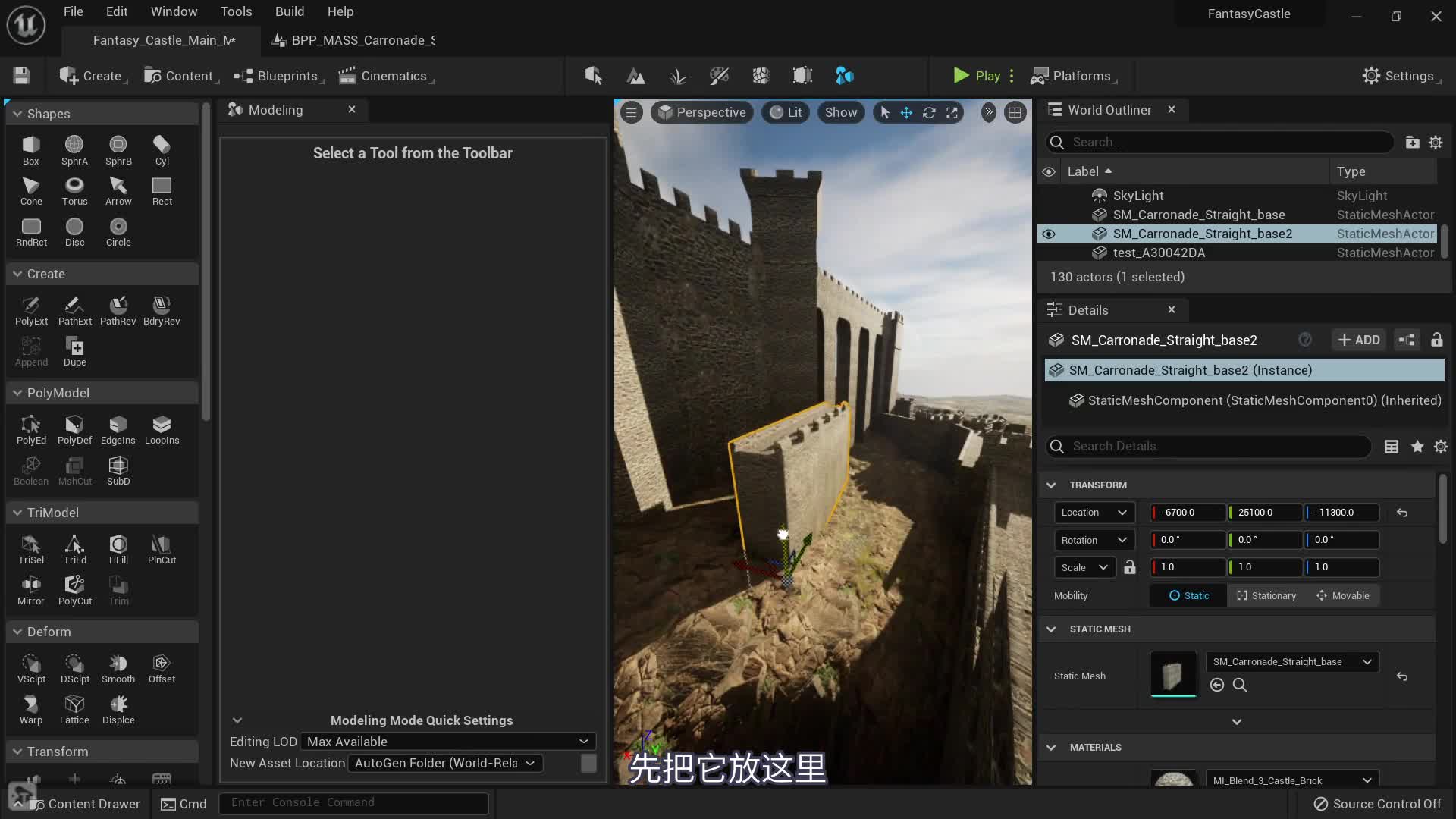Collapse the TRANSFORM category

[x=1051, y=485]
